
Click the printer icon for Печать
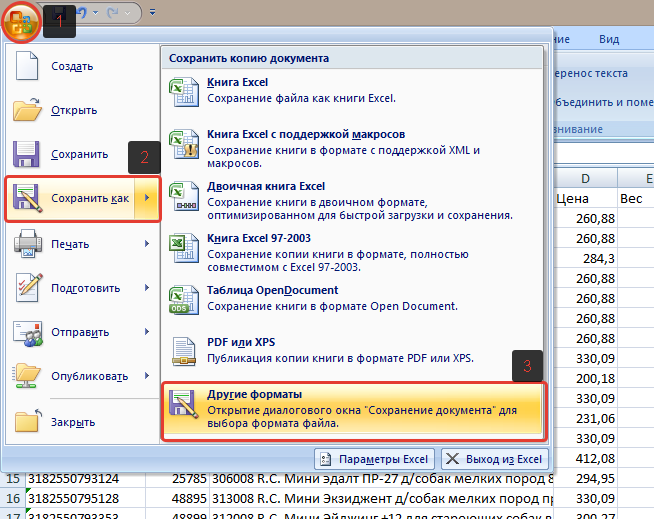(x=28, y=243)
